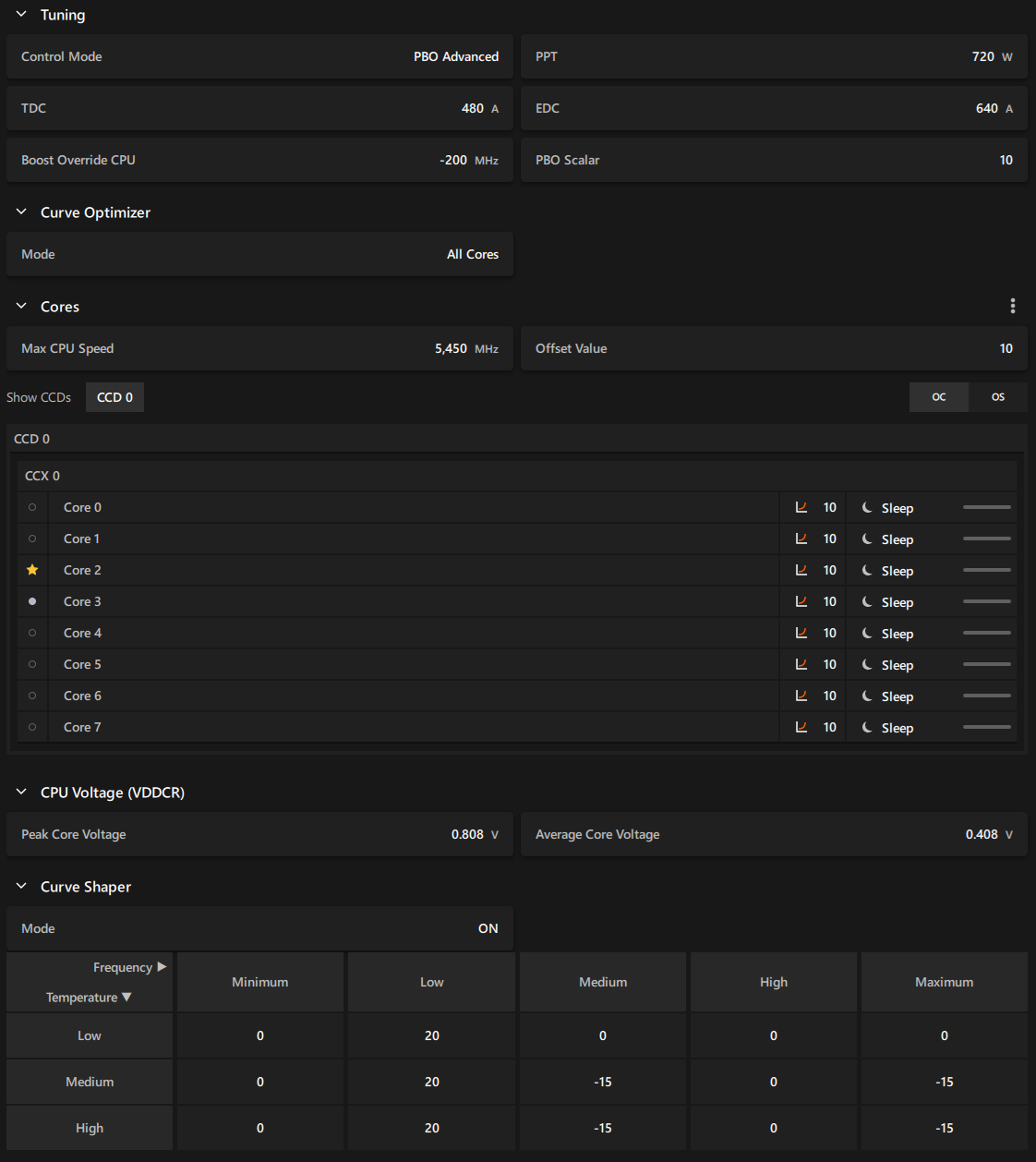Screen dimensions: 1036x1162
Task: Select the Core 1 circle marker
Action: click(x=32, y=539)
